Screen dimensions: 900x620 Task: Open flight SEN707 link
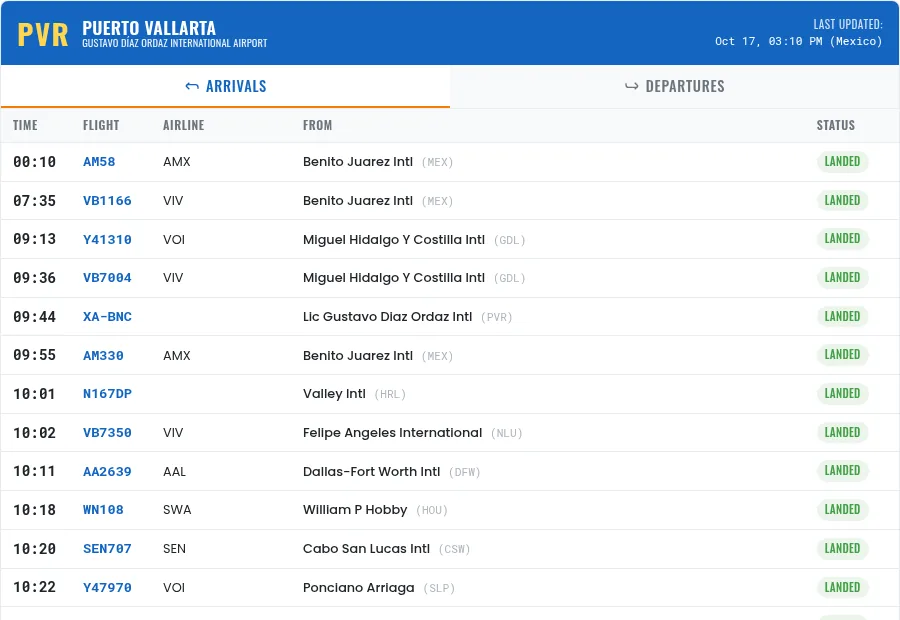(107, 549)
